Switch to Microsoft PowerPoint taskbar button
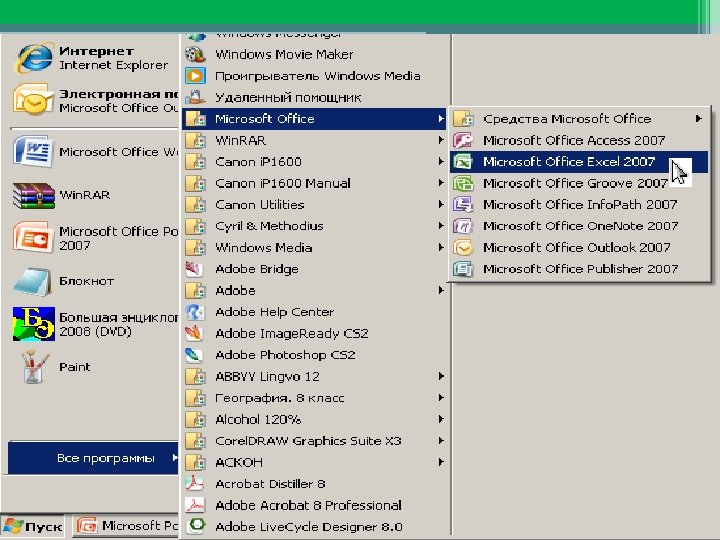 [125, 526]
